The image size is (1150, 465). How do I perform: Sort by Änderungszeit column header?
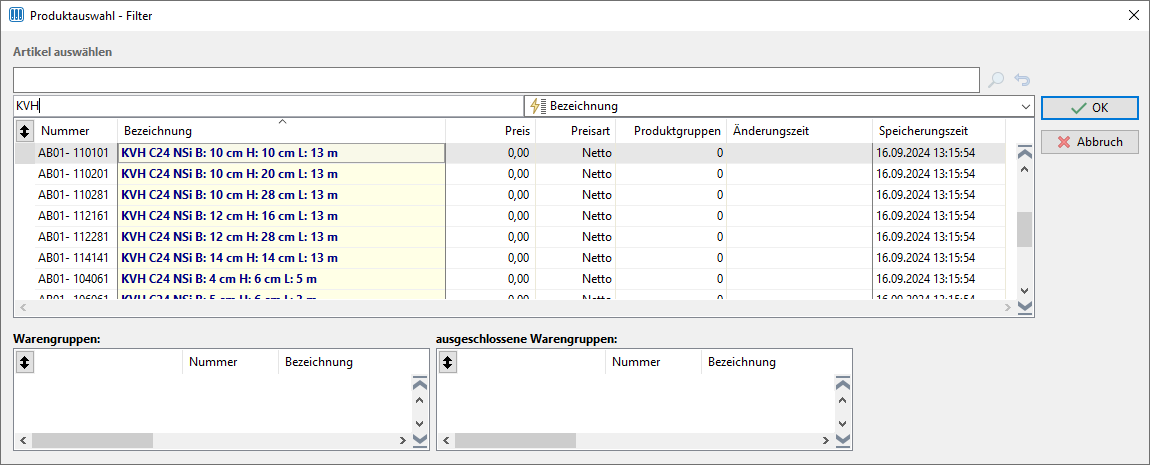pyautogui.click(x=799, y=131)
